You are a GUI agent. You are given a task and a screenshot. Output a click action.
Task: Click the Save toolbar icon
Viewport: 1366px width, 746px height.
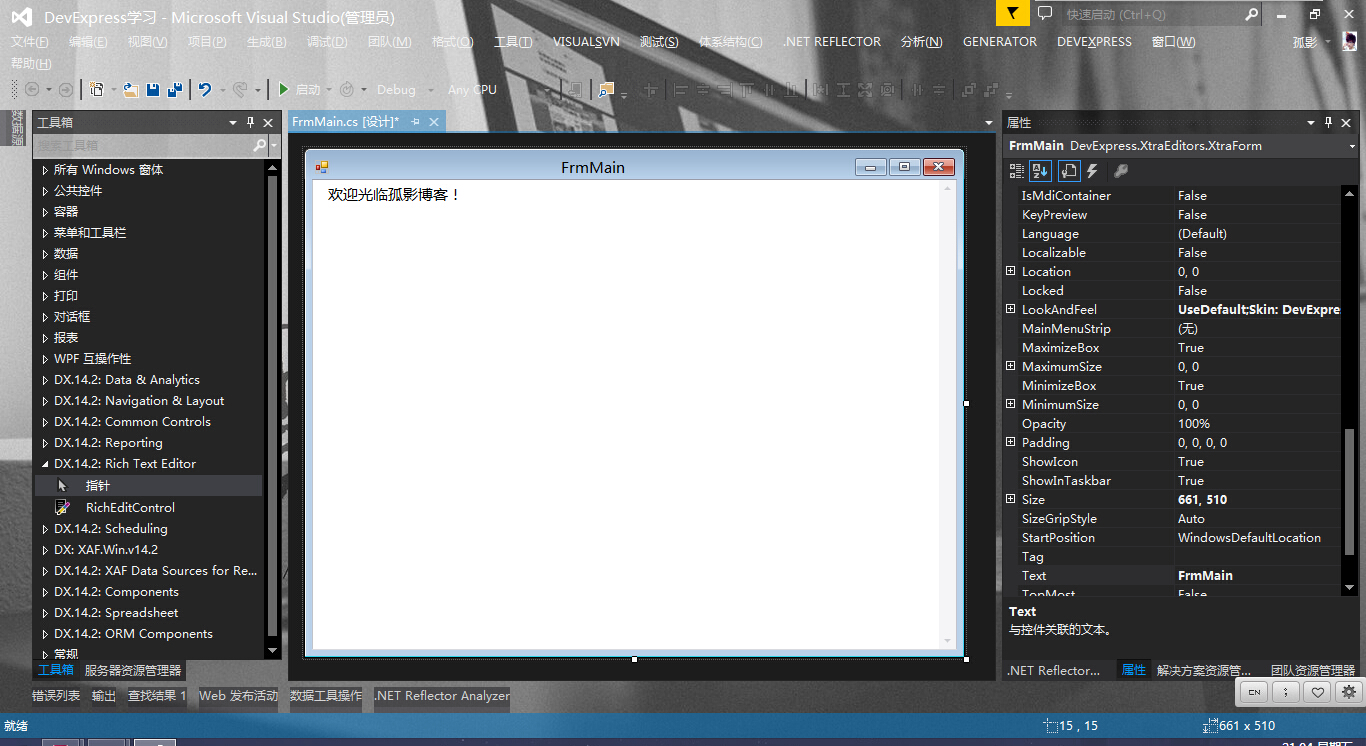pos(153,89)
